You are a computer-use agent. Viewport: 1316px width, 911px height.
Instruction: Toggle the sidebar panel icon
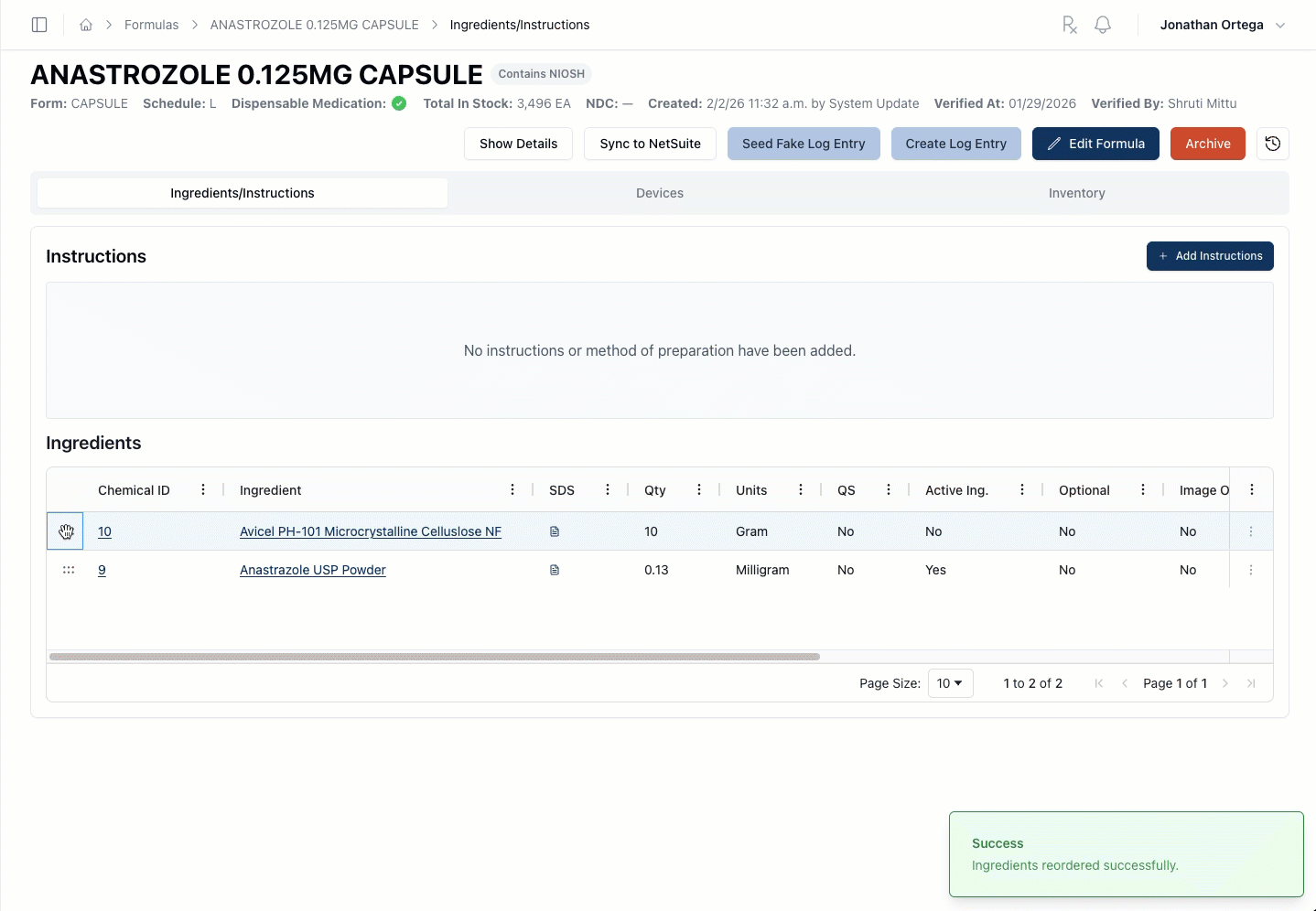tap(39, 25)
